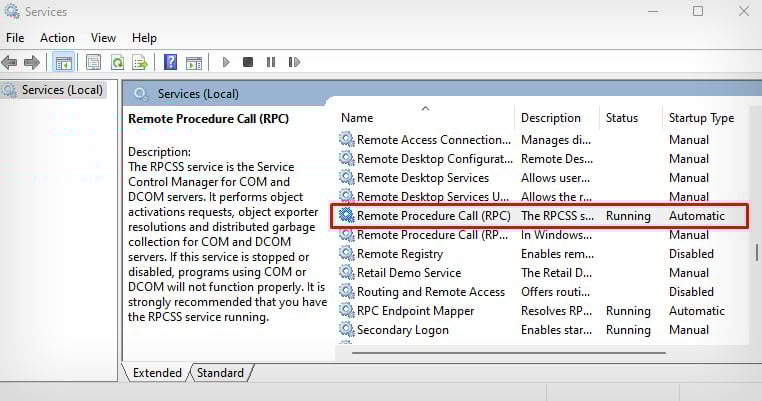Viewport: 762px width, 401px height.
Task: Click 'Offers routi...' description cell
Action: click(x=555, y=292)
